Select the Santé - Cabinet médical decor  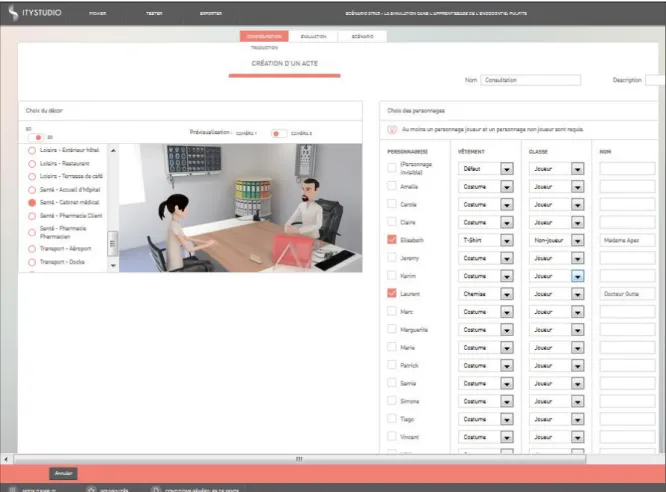pos(32,203)
